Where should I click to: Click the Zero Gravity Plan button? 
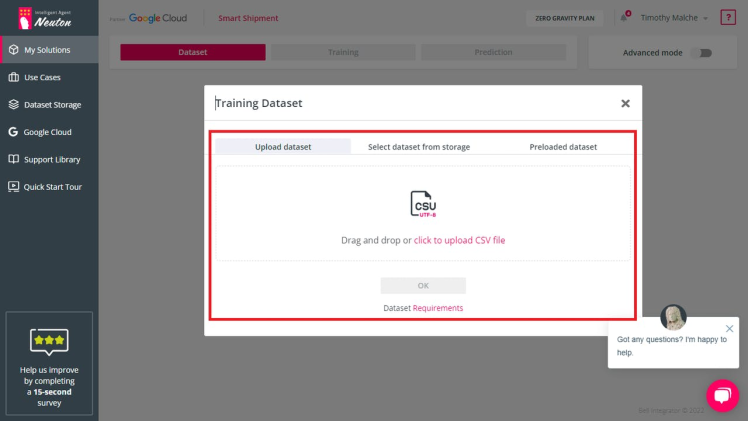tap(565, 18)
